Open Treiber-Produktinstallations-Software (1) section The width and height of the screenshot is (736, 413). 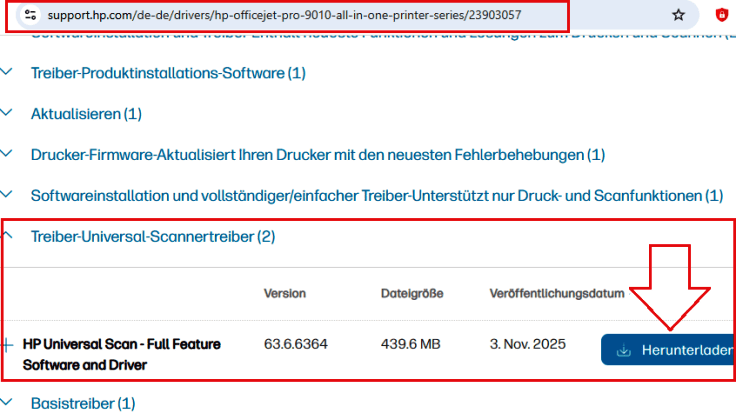pos(168,73)
